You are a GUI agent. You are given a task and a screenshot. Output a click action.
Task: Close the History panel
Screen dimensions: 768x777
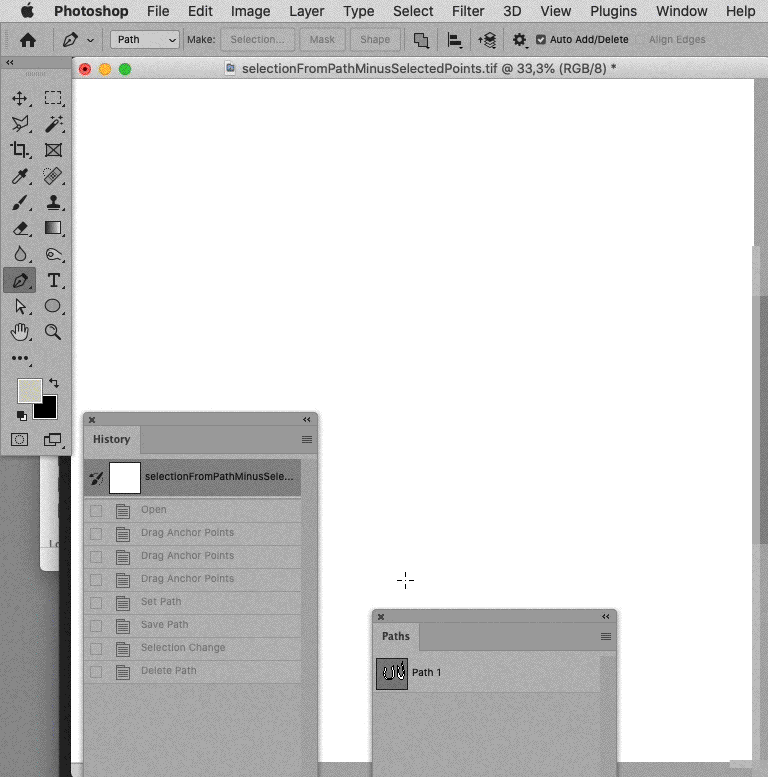(x=92, y=420)
